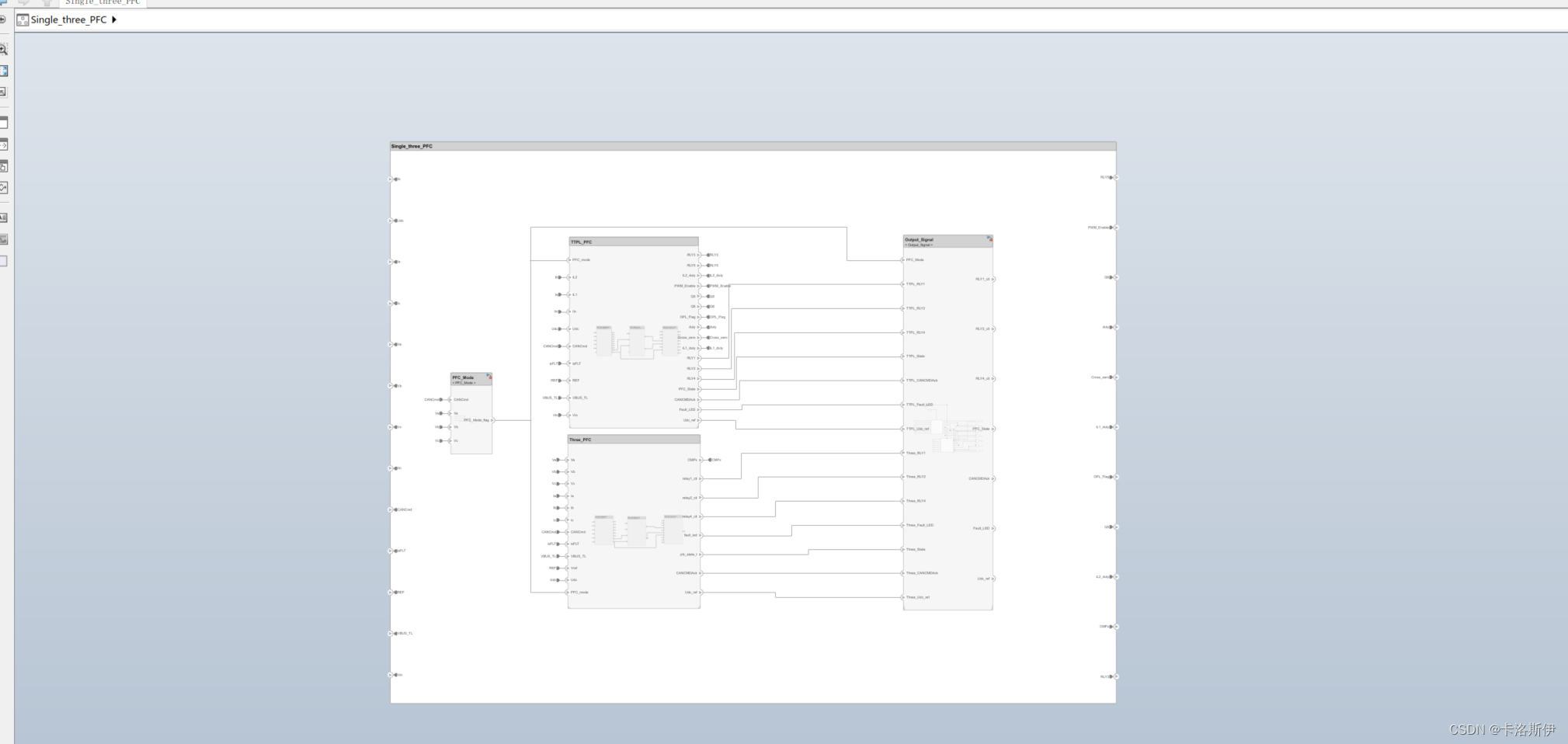Select the OPL_Flag Goto tag beside TTPL_PFC
The width and height of the screenshot is (1568, 744).
tap(716, 317)
